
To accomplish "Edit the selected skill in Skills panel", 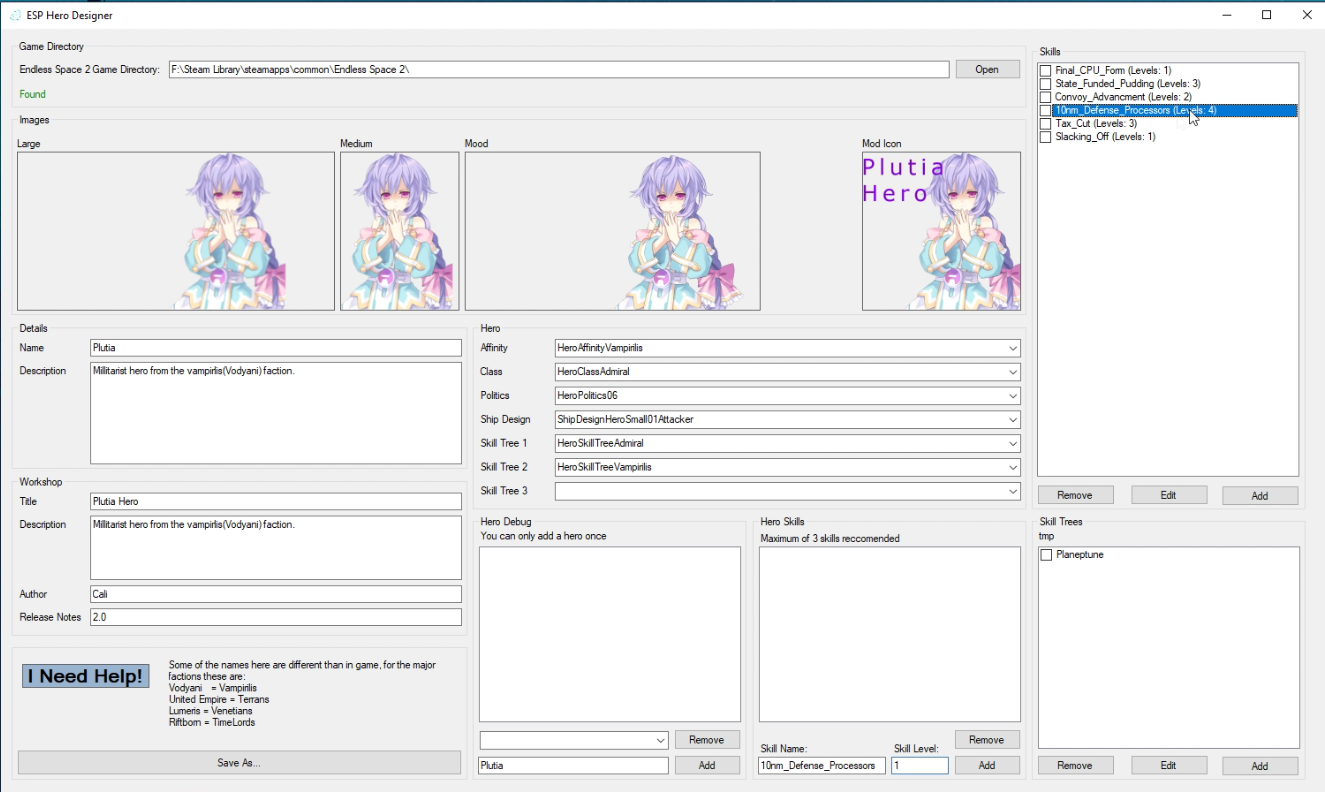I will pos(1169,495).
